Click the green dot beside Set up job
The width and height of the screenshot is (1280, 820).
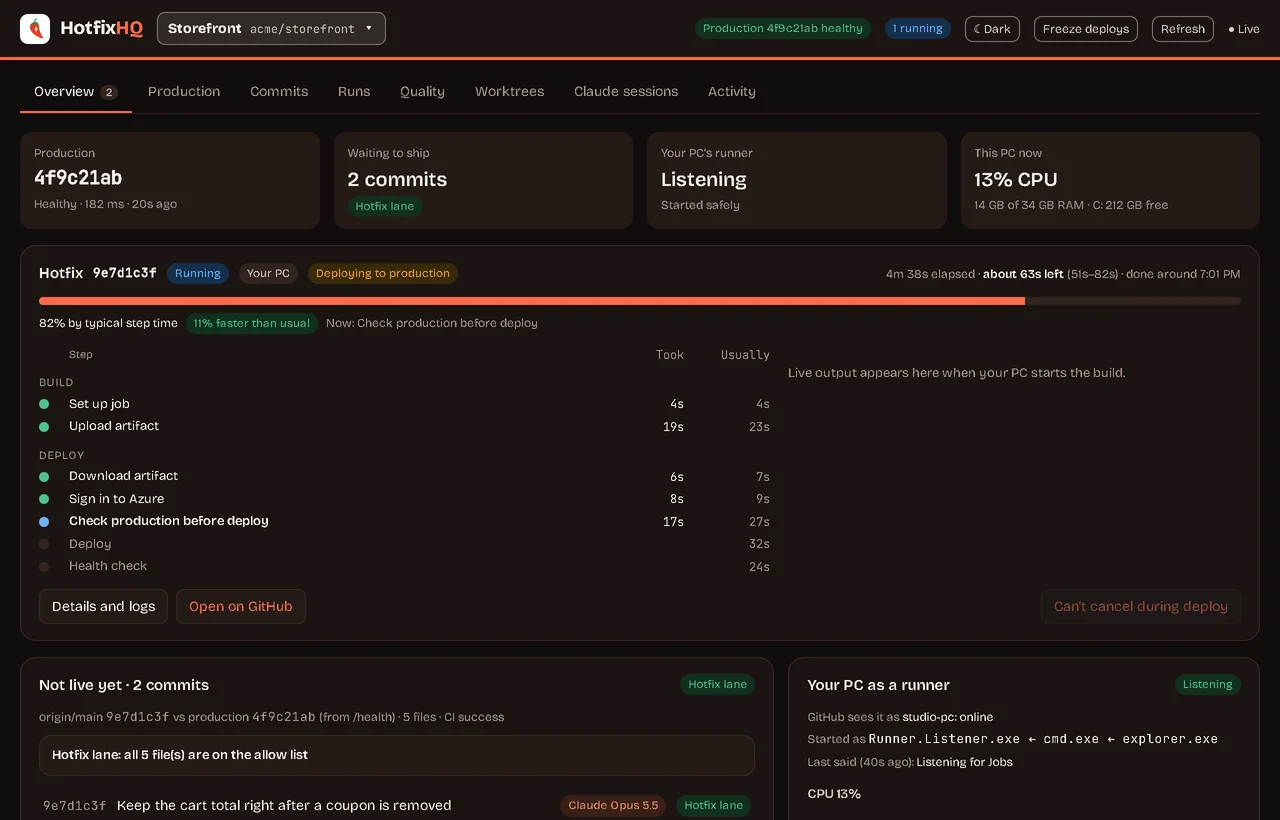click(x=44, y=404)
